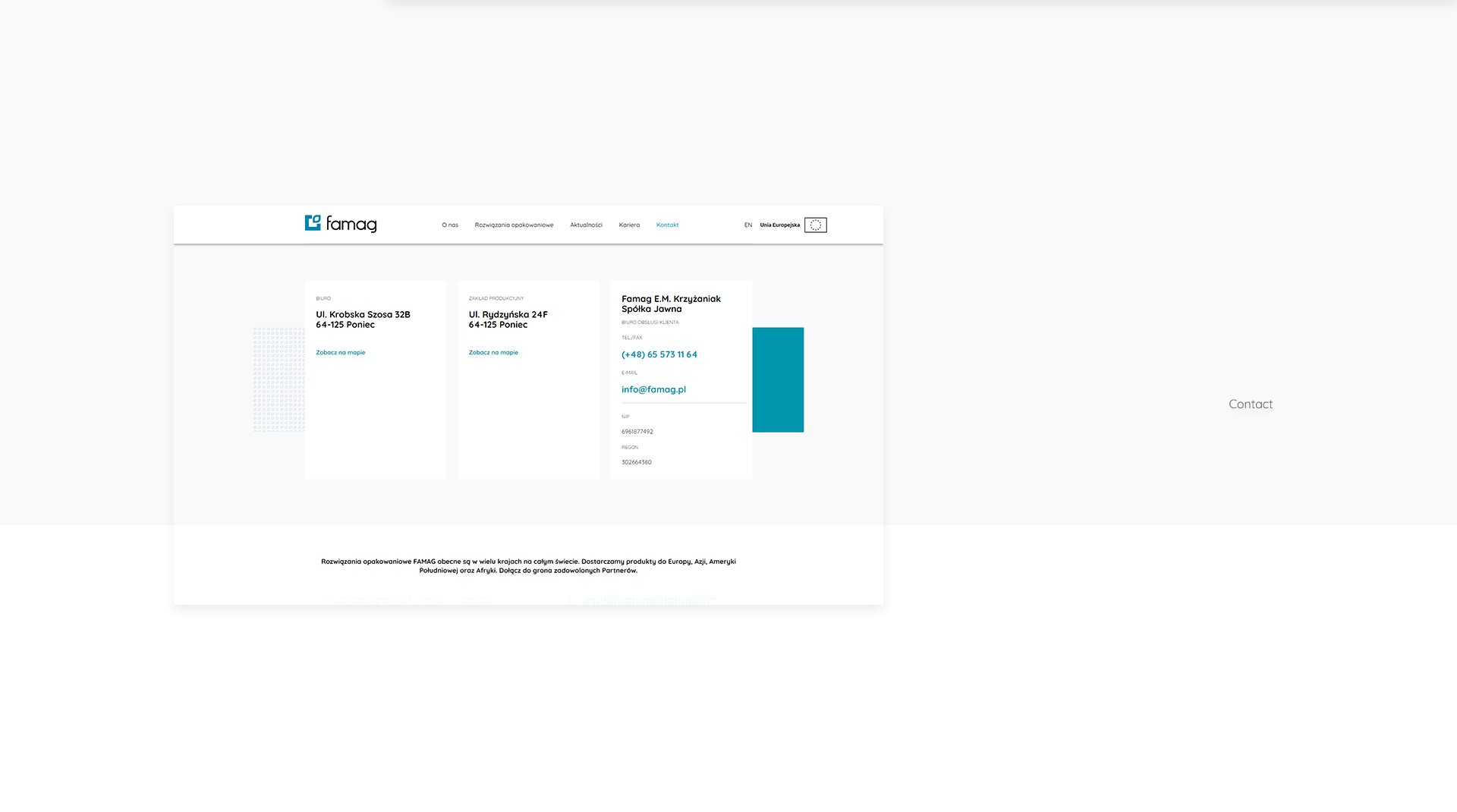Click the Contact label on the right
1457x812 pixels.
pyautogui.click(x=1250, y=404)
